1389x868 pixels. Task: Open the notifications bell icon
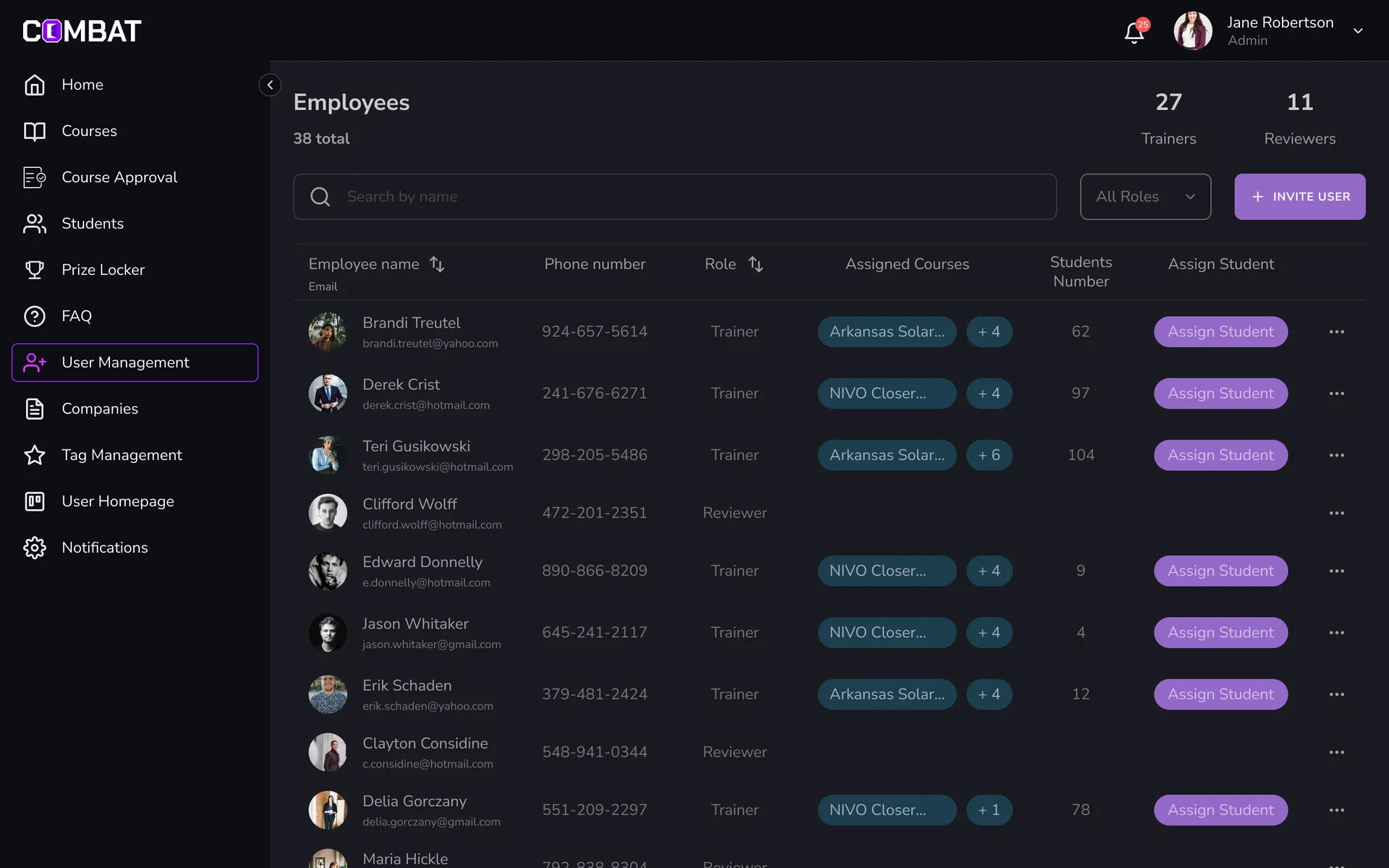tap(1134, 33)
